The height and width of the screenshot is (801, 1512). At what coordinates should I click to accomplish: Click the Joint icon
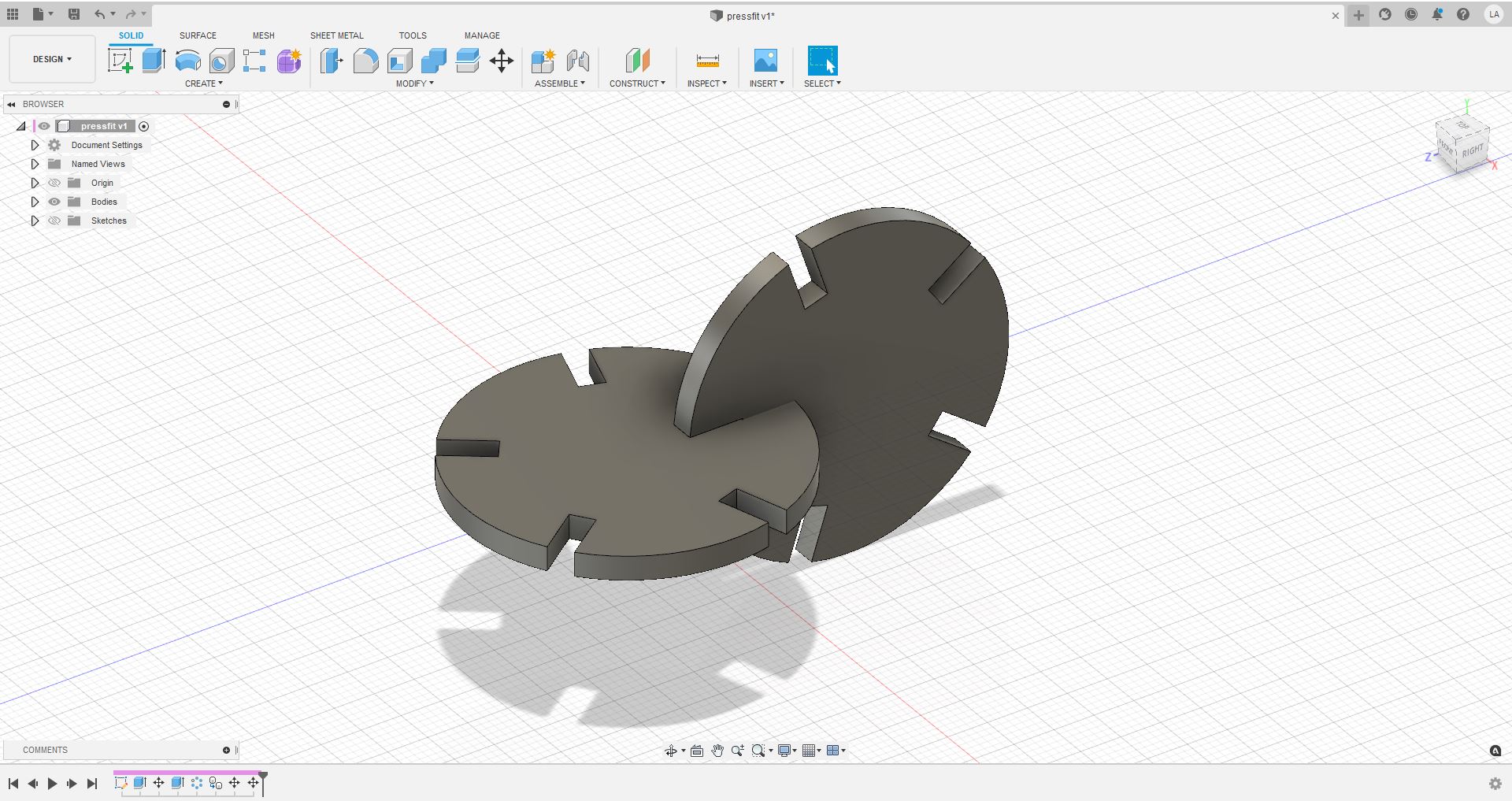[578, 61]
